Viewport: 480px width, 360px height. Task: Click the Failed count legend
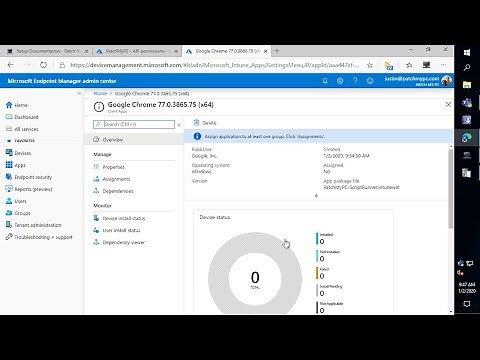pyautogui.click(x=323, y=273)
